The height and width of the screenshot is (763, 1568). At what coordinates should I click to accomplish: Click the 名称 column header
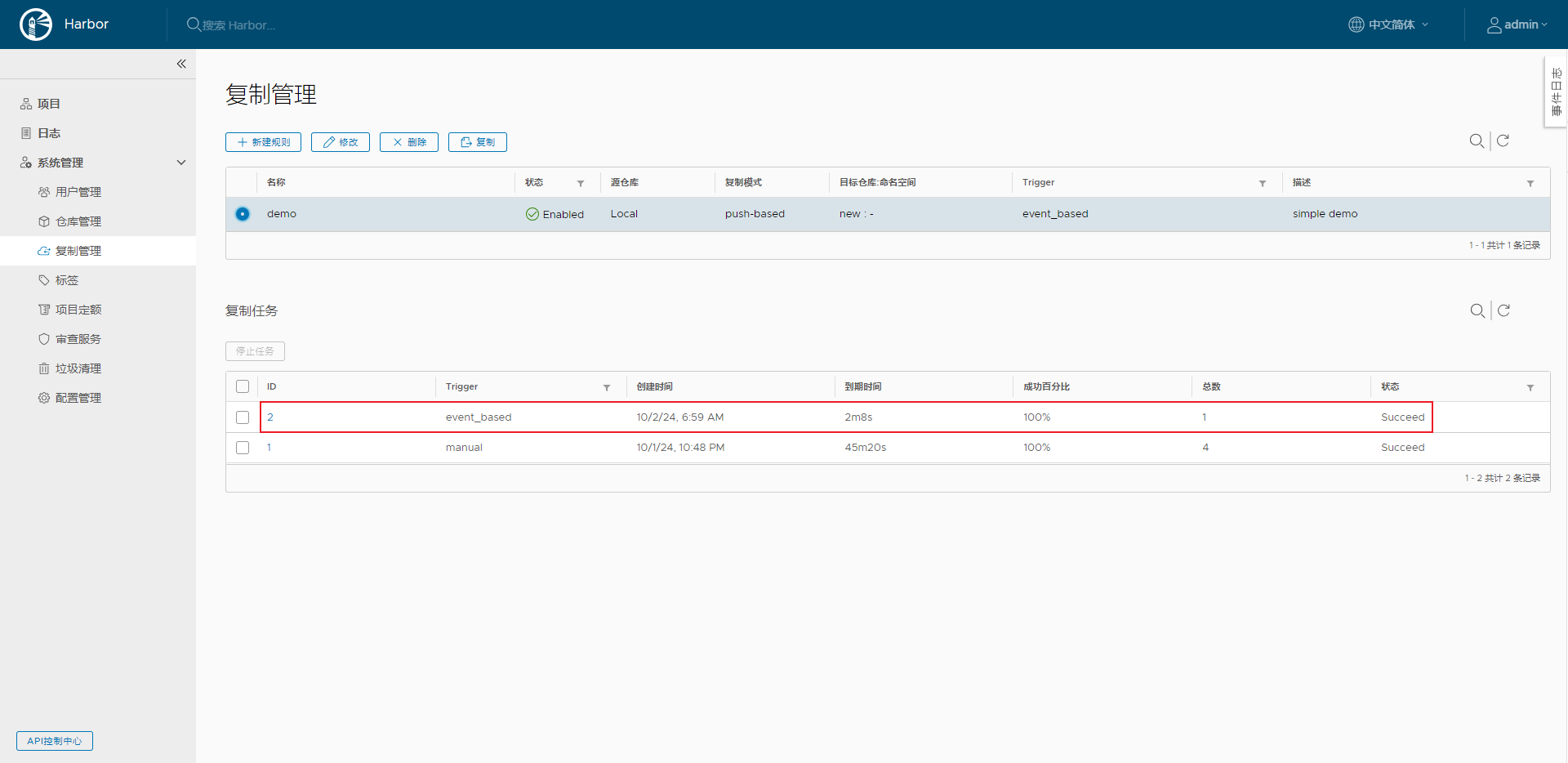[x=276, y=182]
